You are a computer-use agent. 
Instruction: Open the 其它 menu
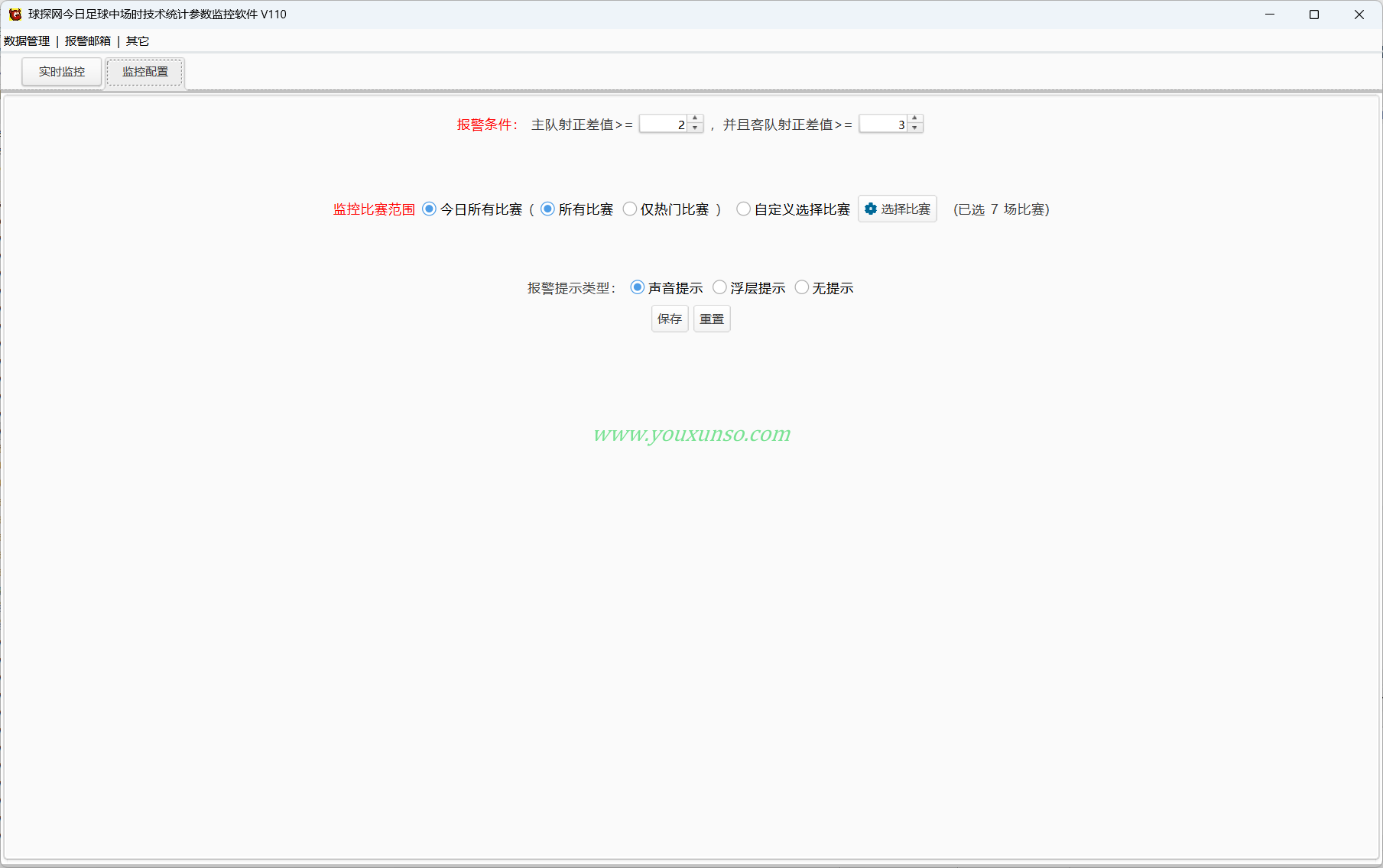pyautogui.click(x=138, y=41)
